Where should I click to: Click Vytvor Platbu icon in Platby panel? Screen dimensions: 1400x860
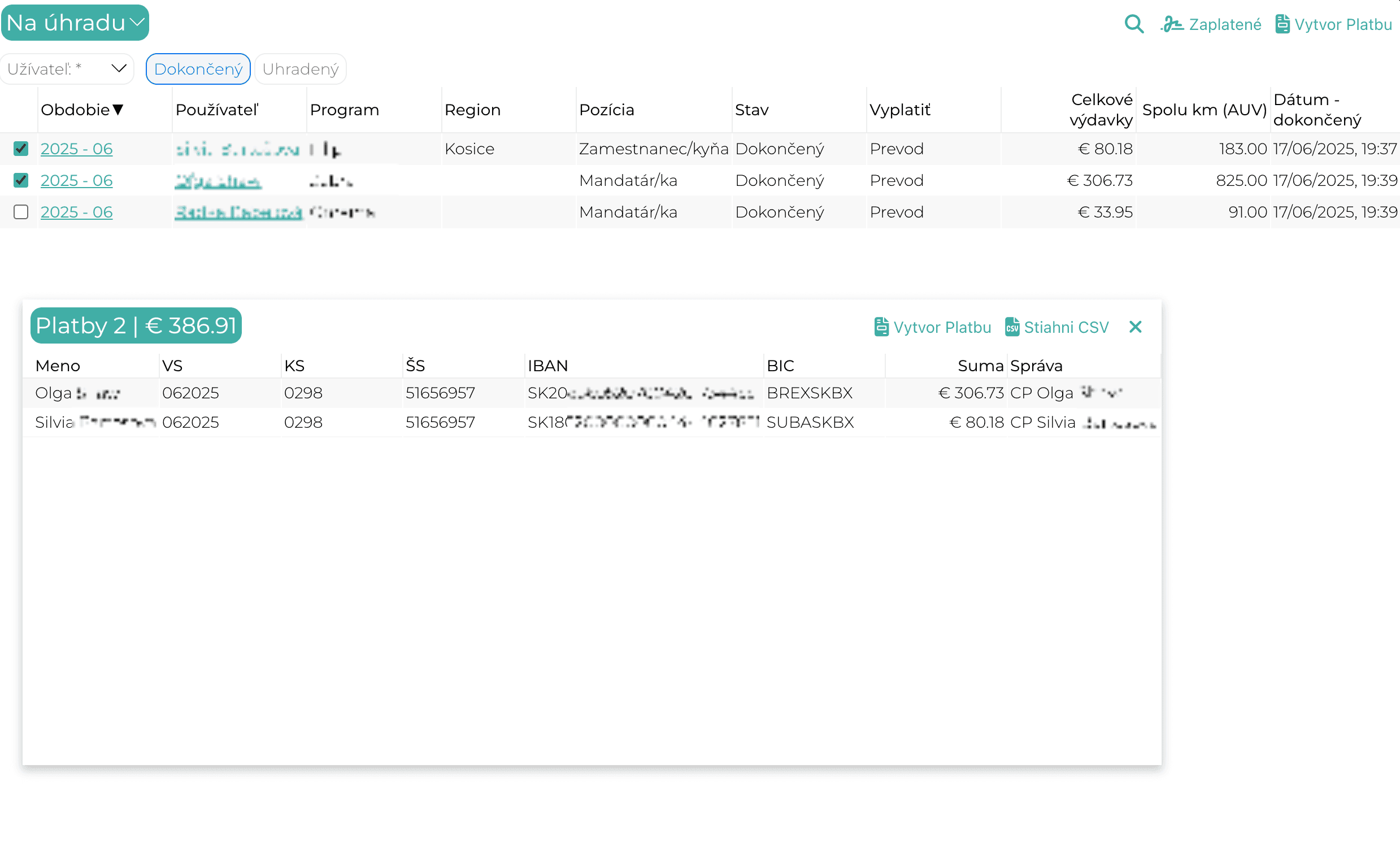[881, 327]
